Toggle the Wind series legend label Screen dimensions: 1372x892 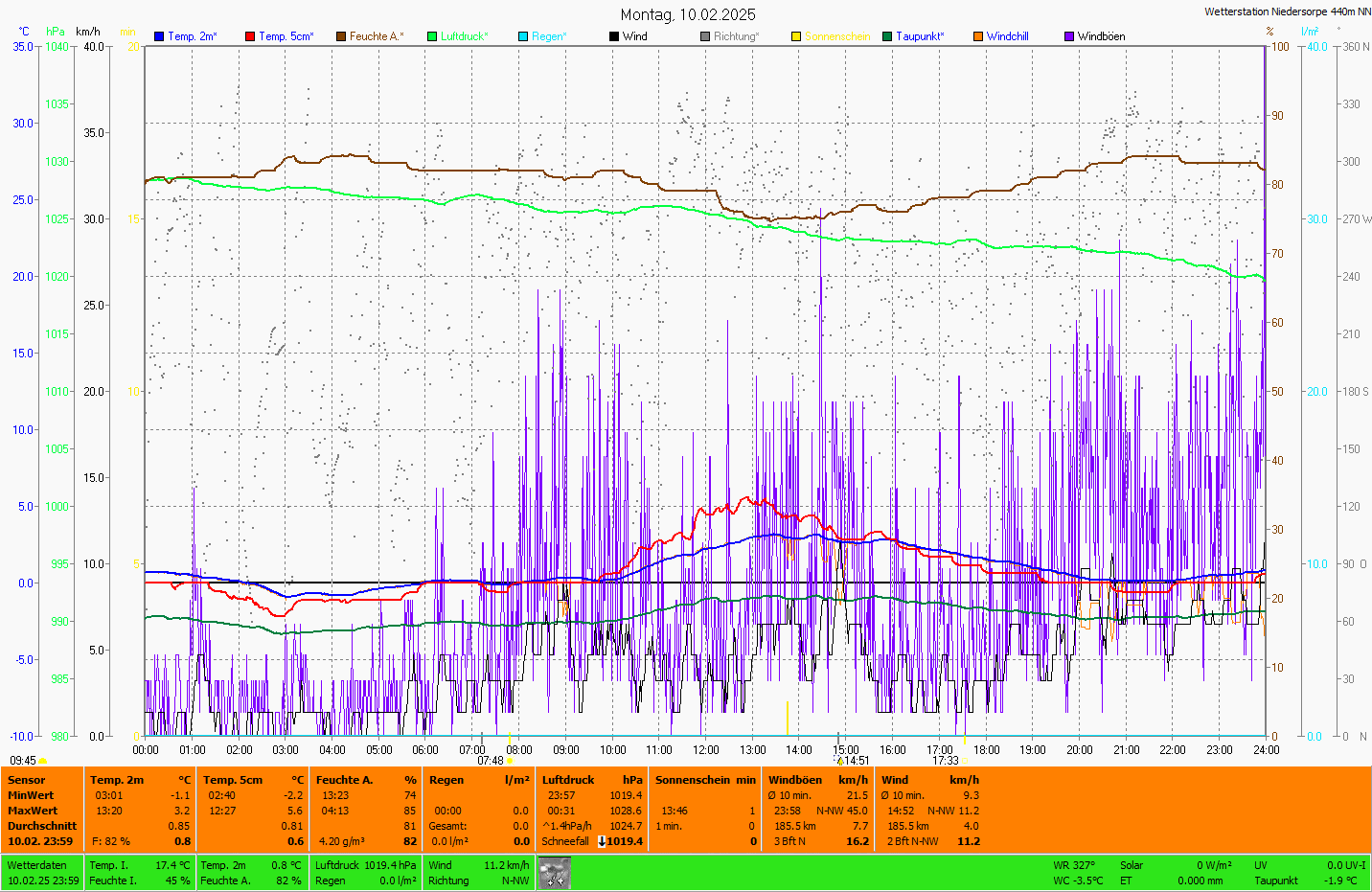pyautogui.click(x=634, y=36)
